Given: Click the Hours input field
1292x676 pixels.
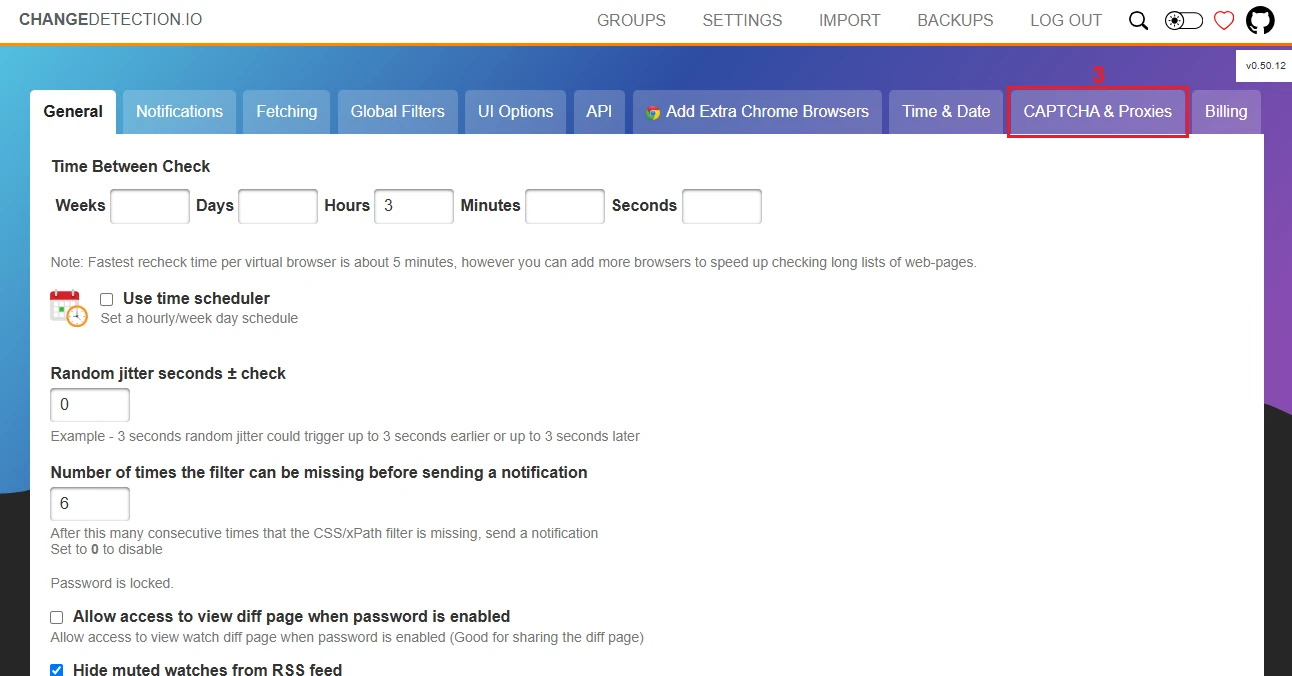Looking at the screenshot, I should coord(414,206).
